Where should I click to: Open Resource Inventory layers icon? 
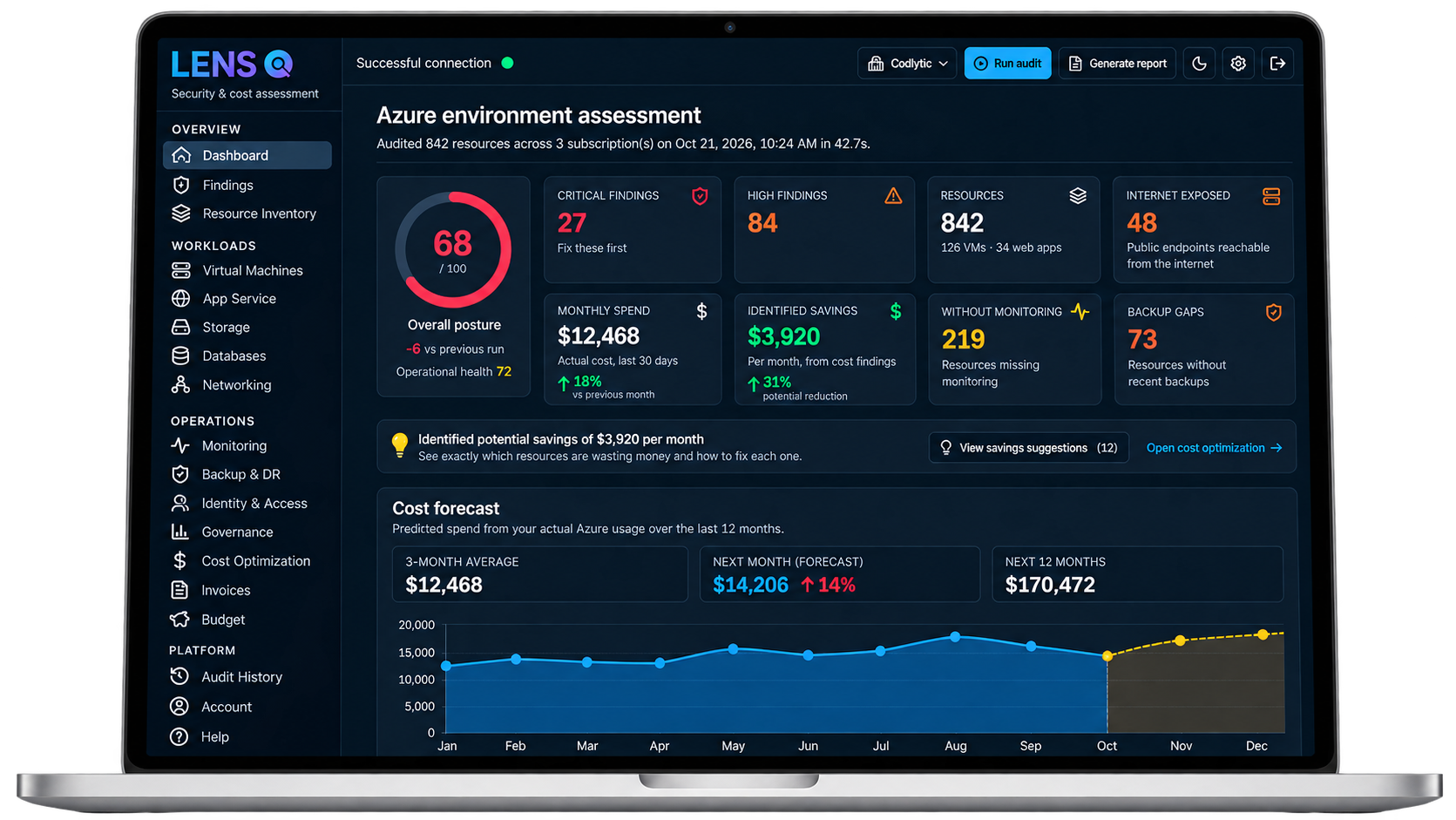tap(181, 213)
